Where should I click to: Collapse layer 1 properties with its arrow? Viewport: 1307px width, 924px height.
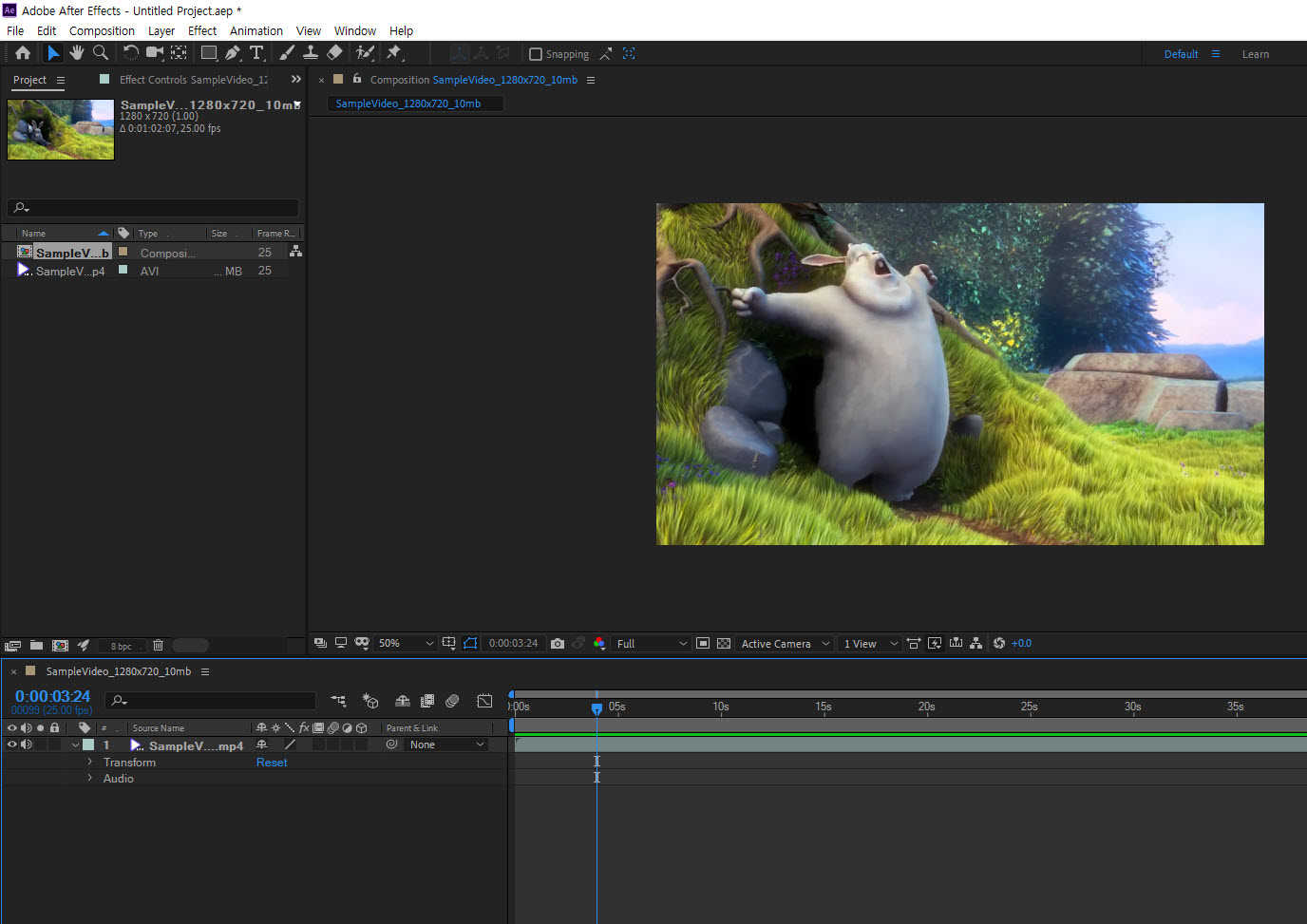click(x=75, y=745)
